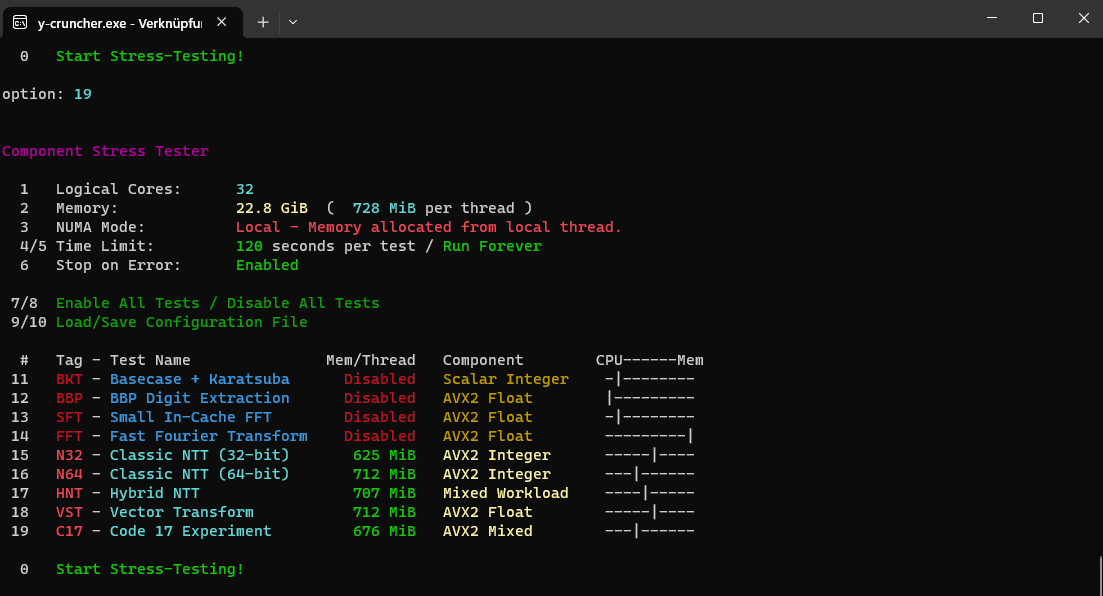Image resolution: width=1103 pixels, height=596 pixels.
Task: Click 'Vector Transform' test name
Action: (x=181, y=512)
